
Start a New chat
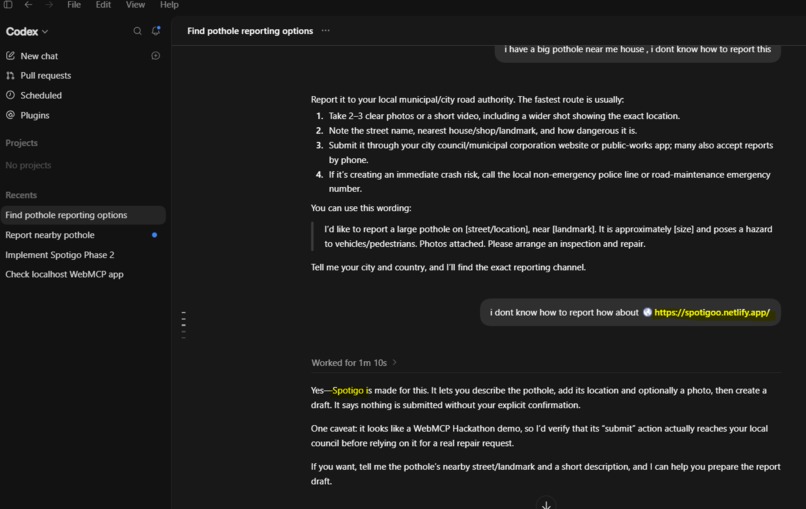point(39,56)
